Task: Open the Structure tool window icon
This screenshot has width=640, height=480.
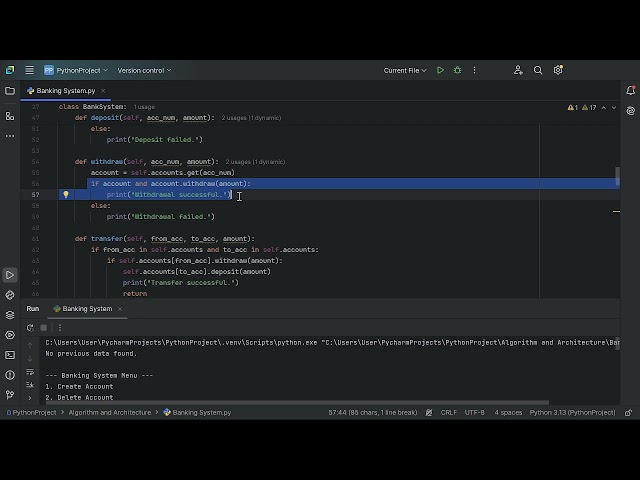Action: (x=10, y=116)
